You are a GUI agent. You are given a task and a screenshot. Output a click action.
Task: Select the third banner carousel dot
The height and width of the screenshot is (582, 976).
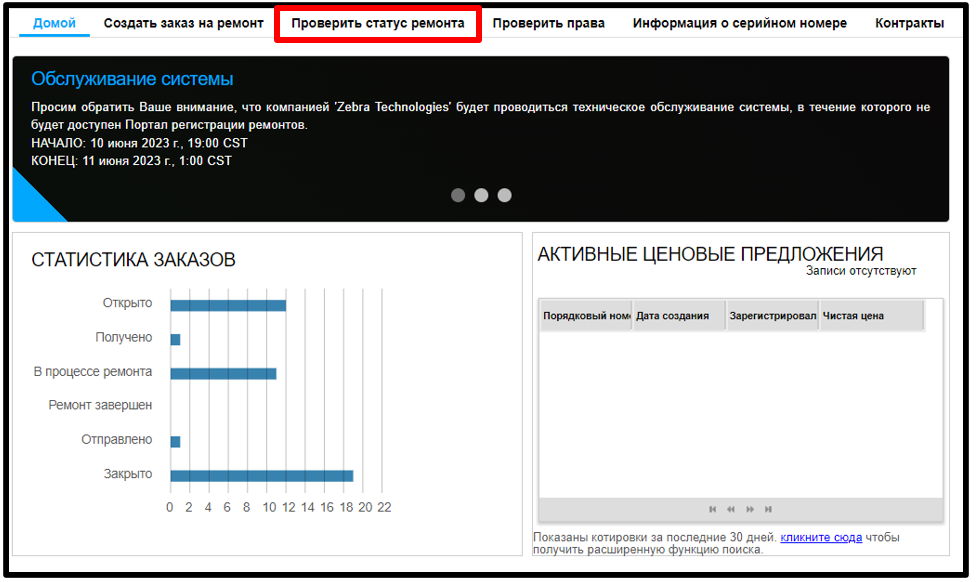pyautogui.click(x=505, y=195)
